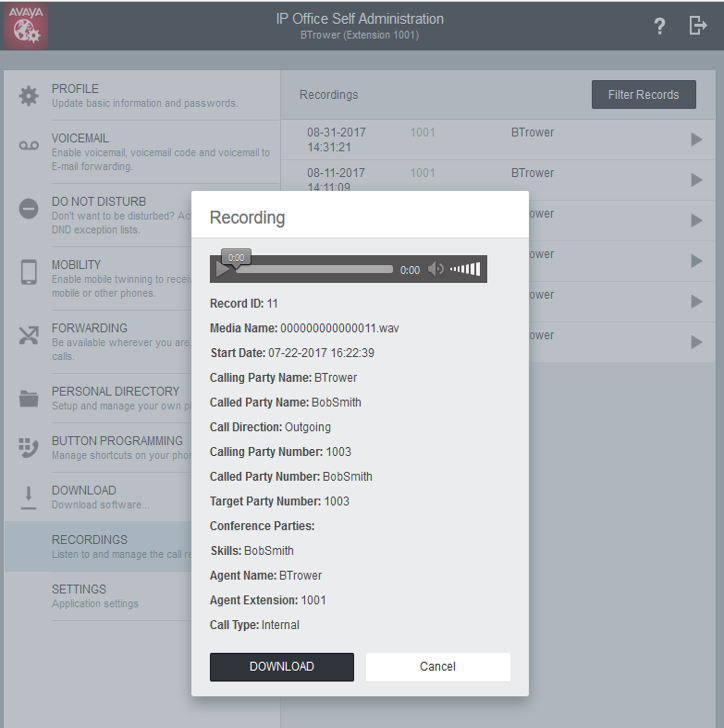This screenshot has width=724, height=728.
Task: Open the Filter Records button
Action: point(643,95)
